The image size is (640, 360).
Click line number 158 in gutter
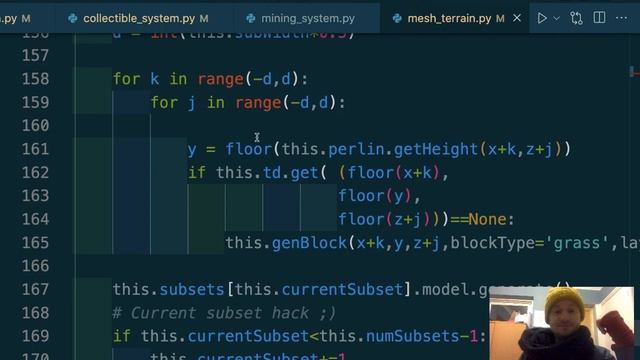point(36,78)
